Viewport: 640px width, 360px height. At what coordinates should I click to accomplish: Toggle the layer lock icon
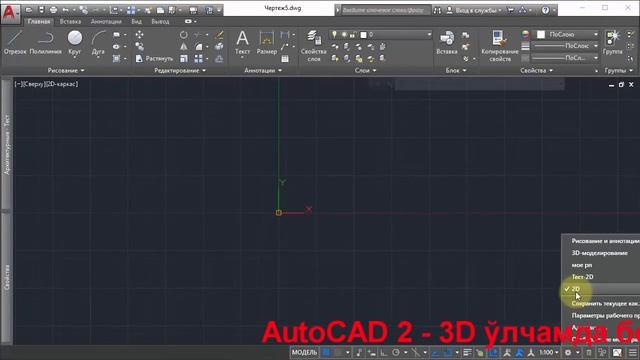pyautogui.click(x=353, y=35)
